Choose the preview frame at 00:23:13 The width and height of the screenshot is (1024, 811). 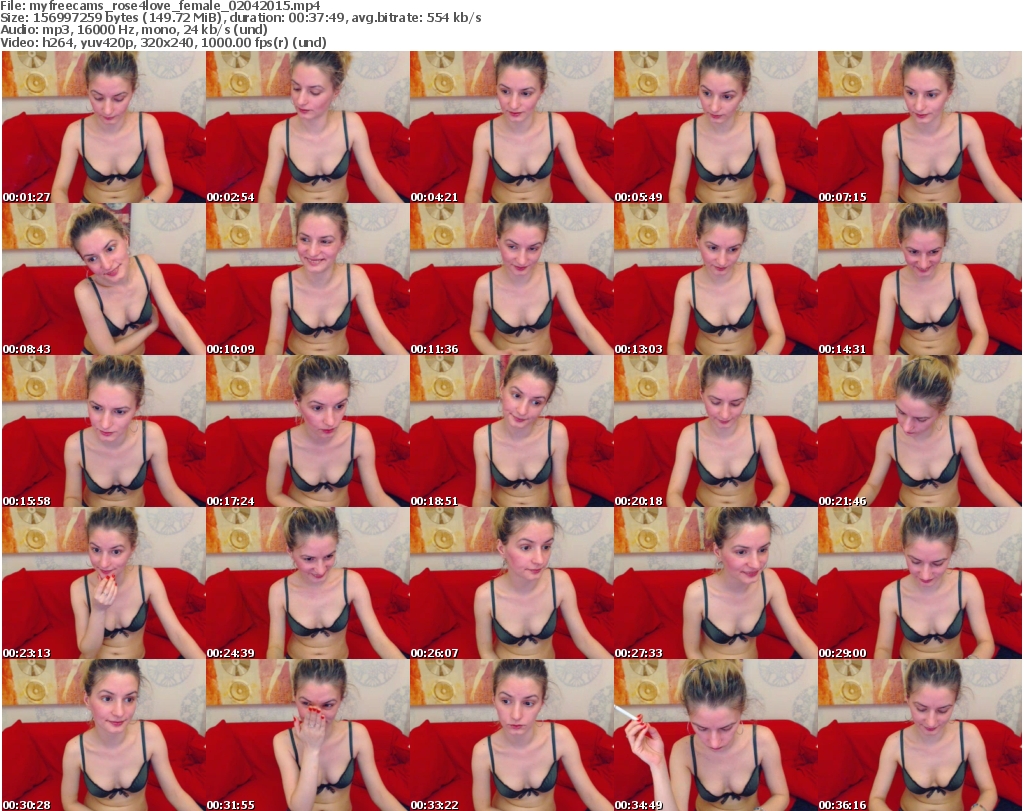tap(103, 583)
